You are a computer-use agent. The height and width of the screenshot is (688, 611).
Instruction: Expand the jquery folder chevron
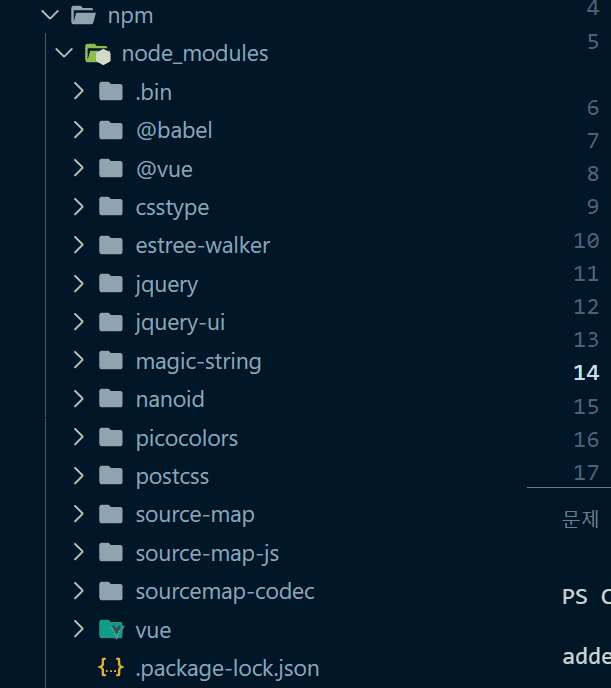tap(79, 284)
